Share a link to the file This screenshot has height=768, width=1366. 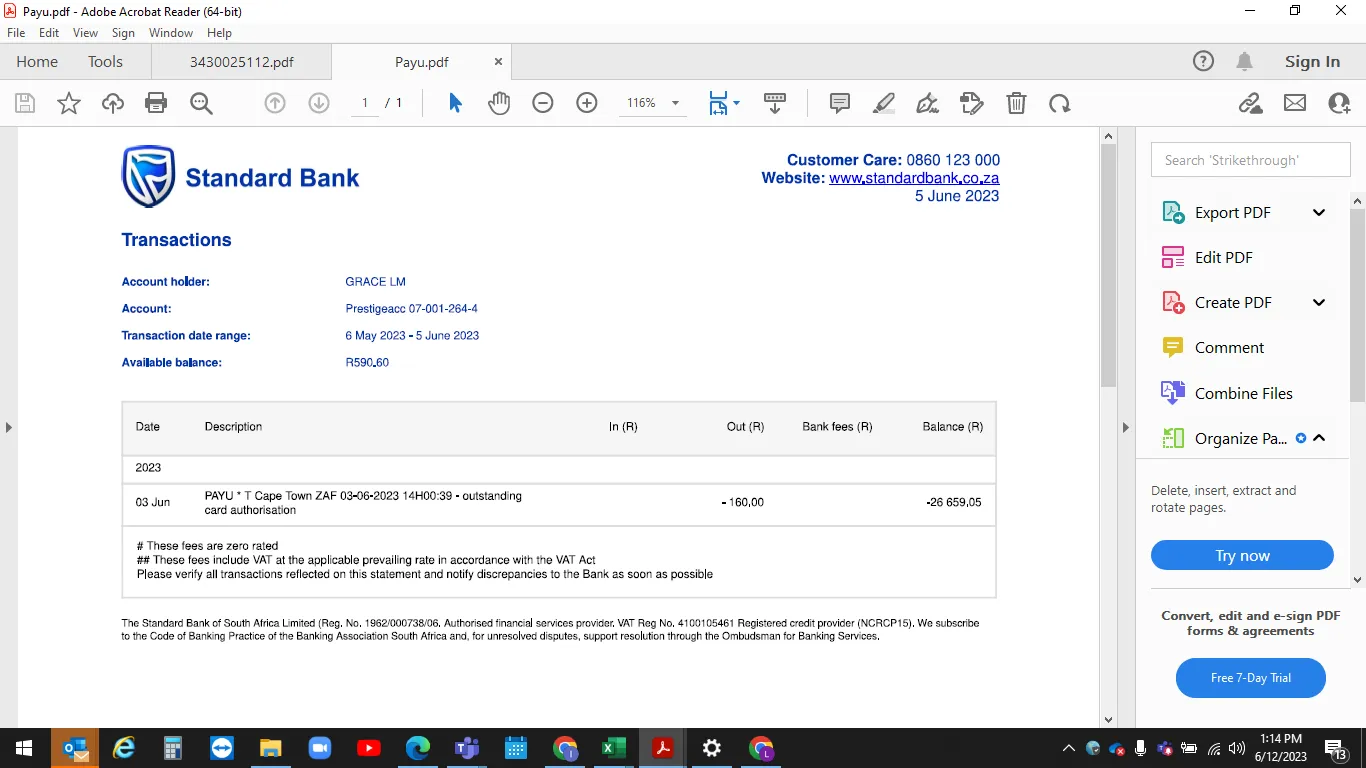1250,103
